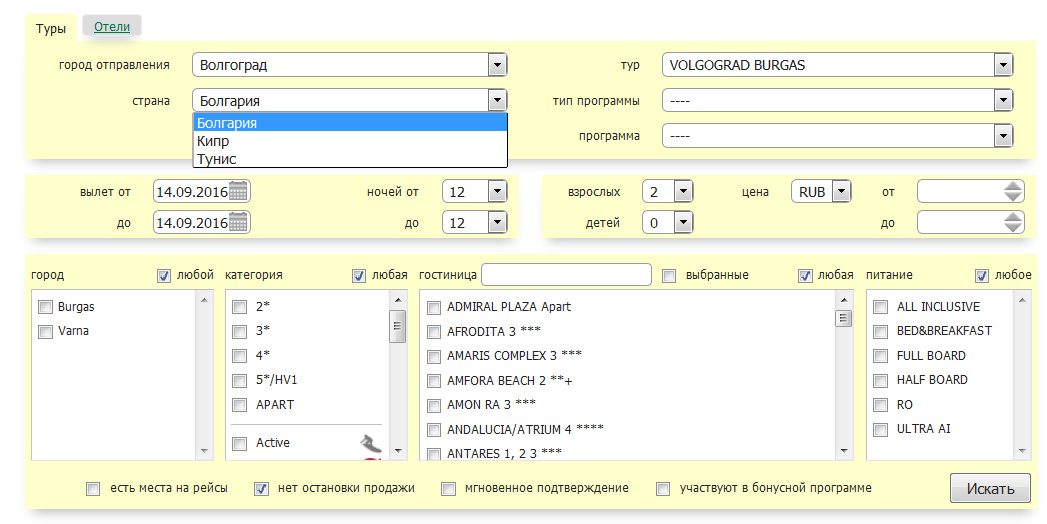Choose Кипр from the country list
The image size is (1047, 524).
[x=214, y=141]
